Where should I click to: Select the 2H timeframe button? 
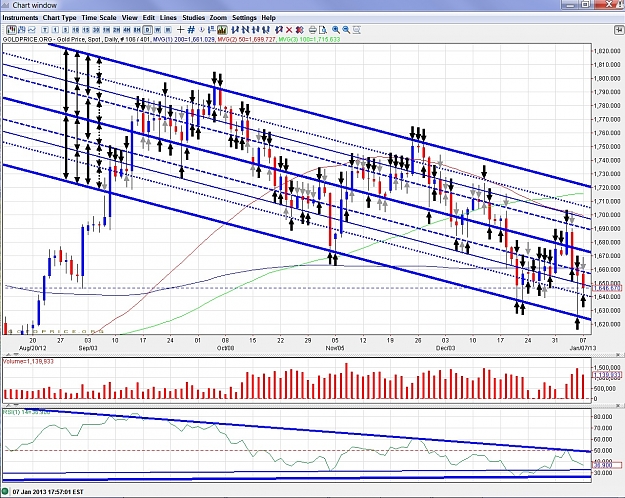click(116, 30)
